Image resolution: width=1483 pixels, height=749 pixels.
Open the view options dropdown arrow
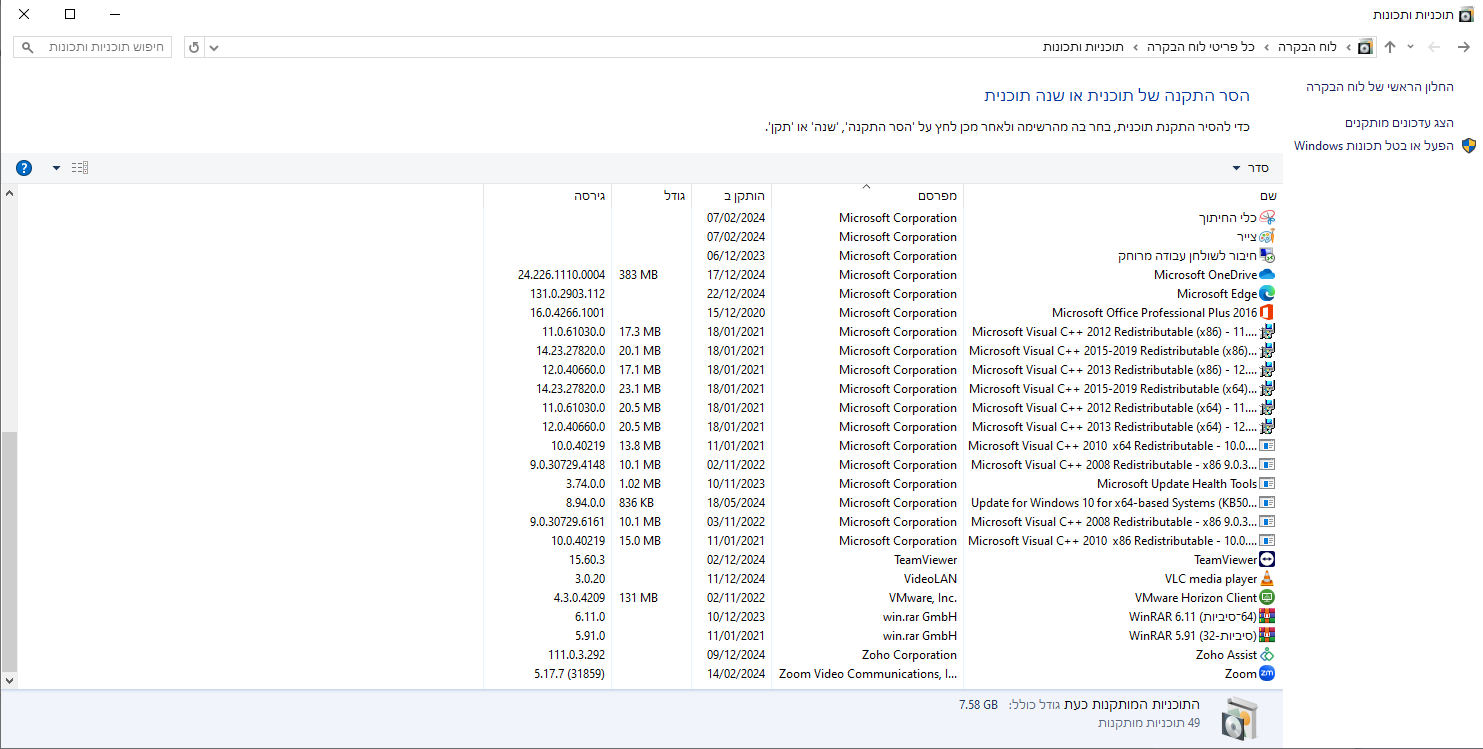56,168
